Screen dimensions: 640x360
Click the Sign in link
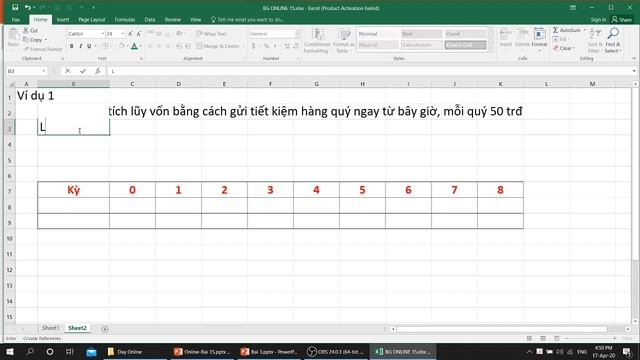[598, 20]
